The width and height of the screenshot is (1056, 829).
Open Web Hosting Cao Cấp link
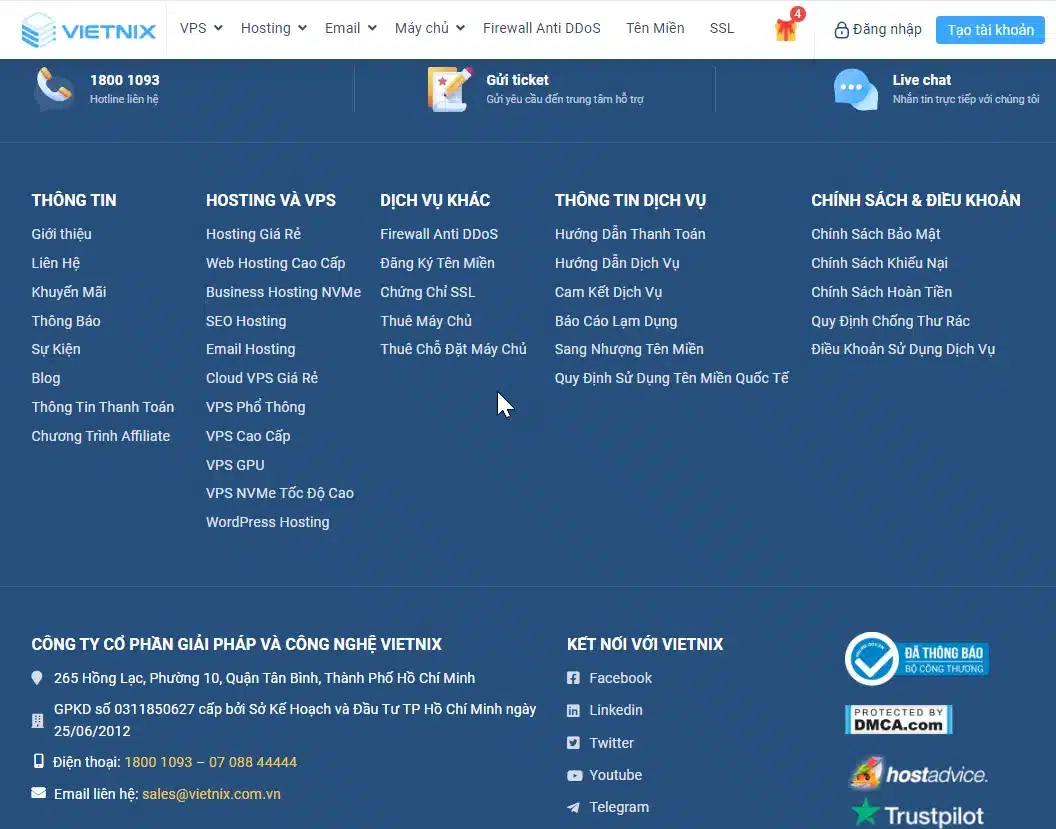click(x=275, y=263)
